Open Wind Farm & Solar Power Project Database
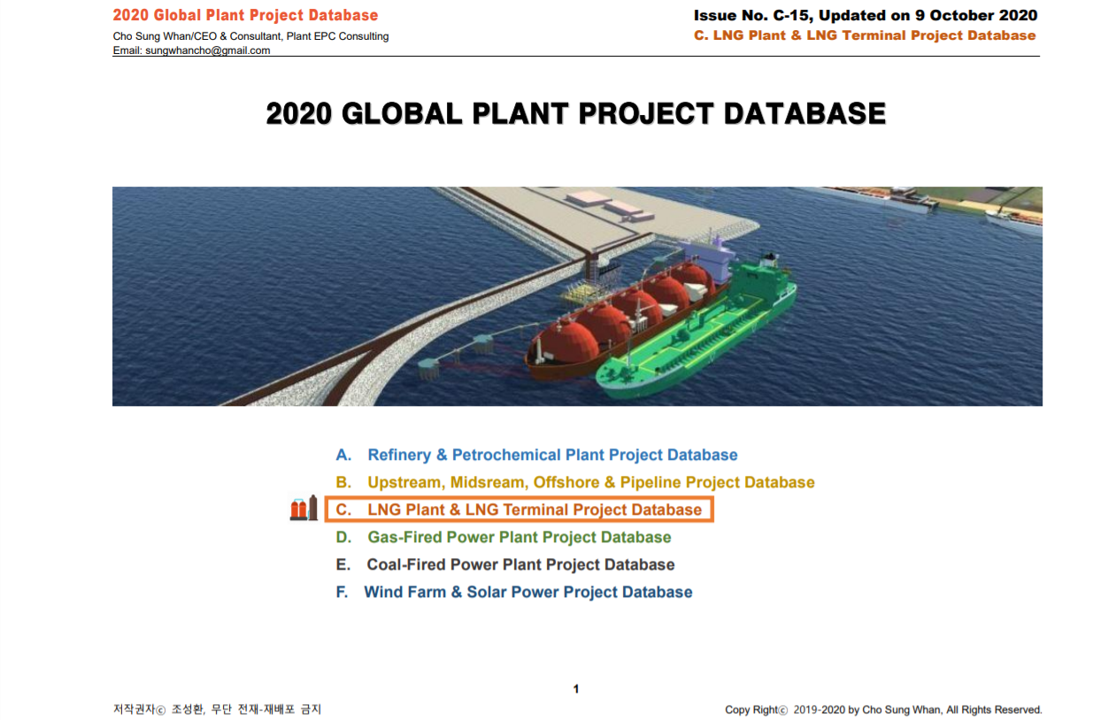Screen dimensions: 1116x720 (528, 592)
